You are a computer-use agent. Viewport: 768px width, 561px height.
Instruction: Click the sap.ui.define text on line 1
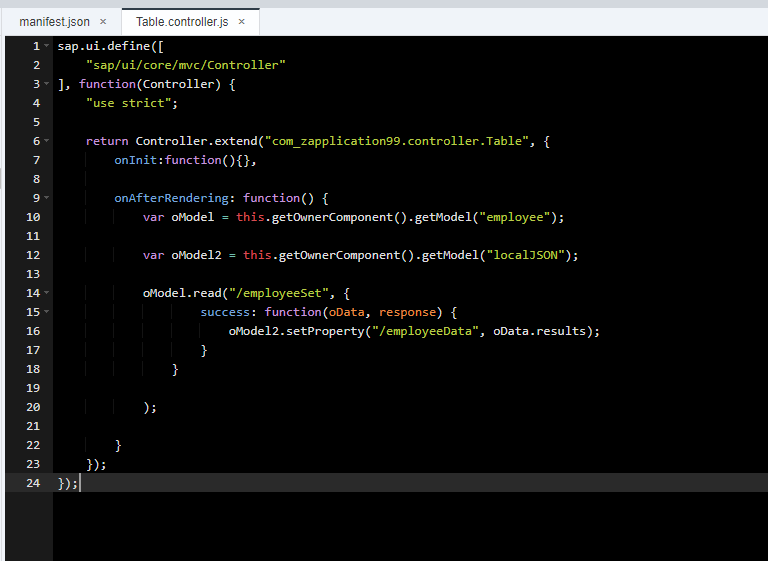[x=105, y=46]
